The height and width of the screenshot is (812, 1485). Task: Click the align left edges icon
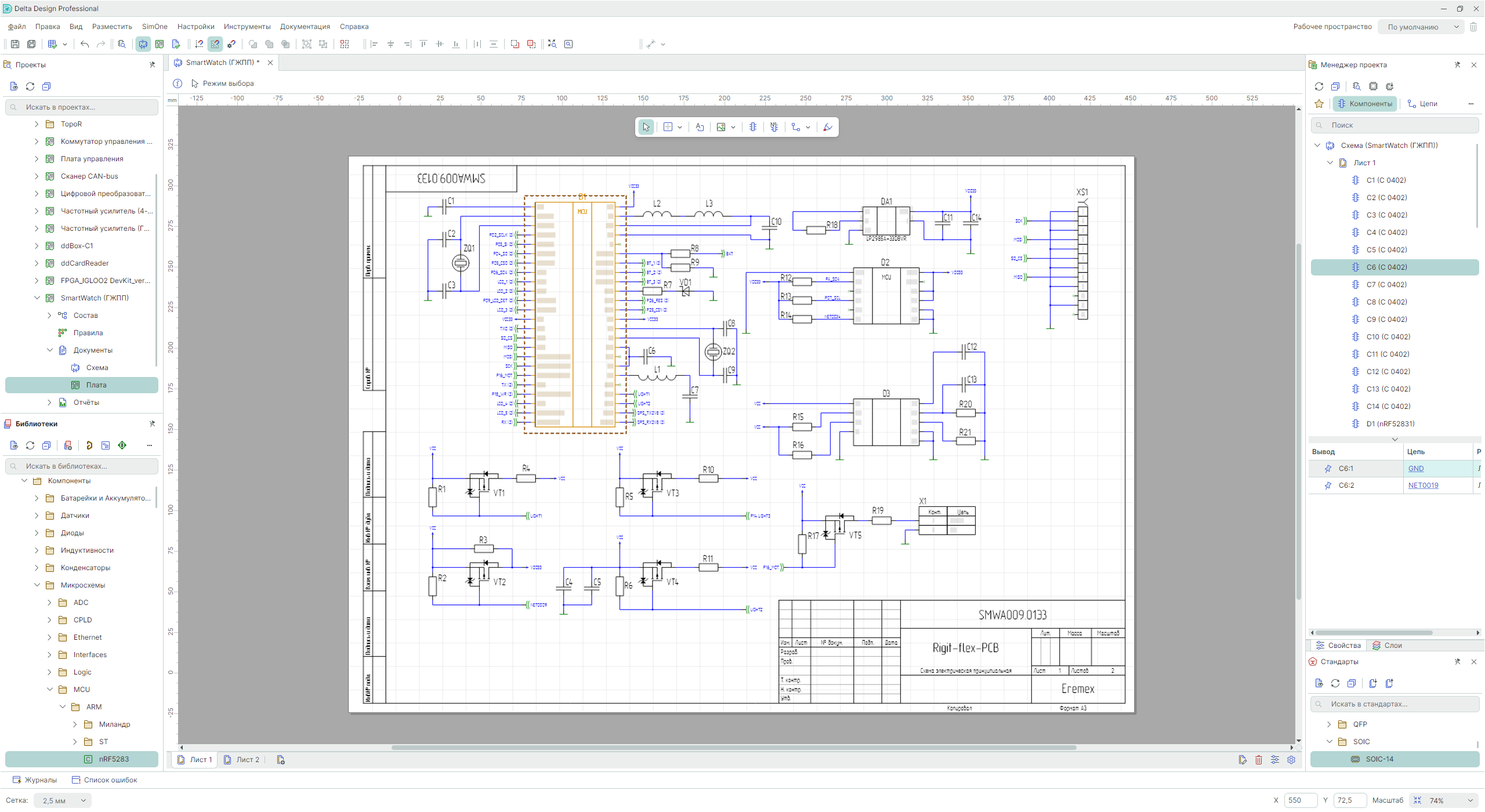[x=374, y=44]
